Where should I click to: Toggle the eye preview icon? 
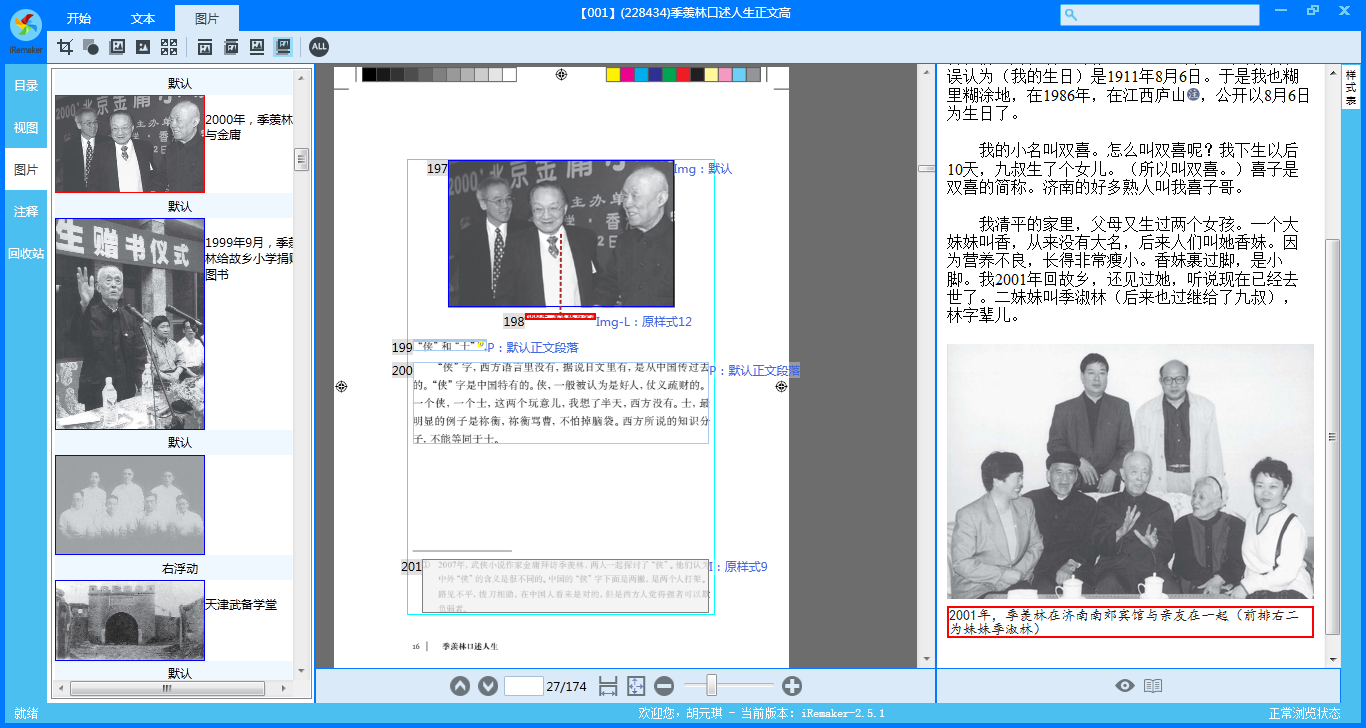(x=1125, y=686)
